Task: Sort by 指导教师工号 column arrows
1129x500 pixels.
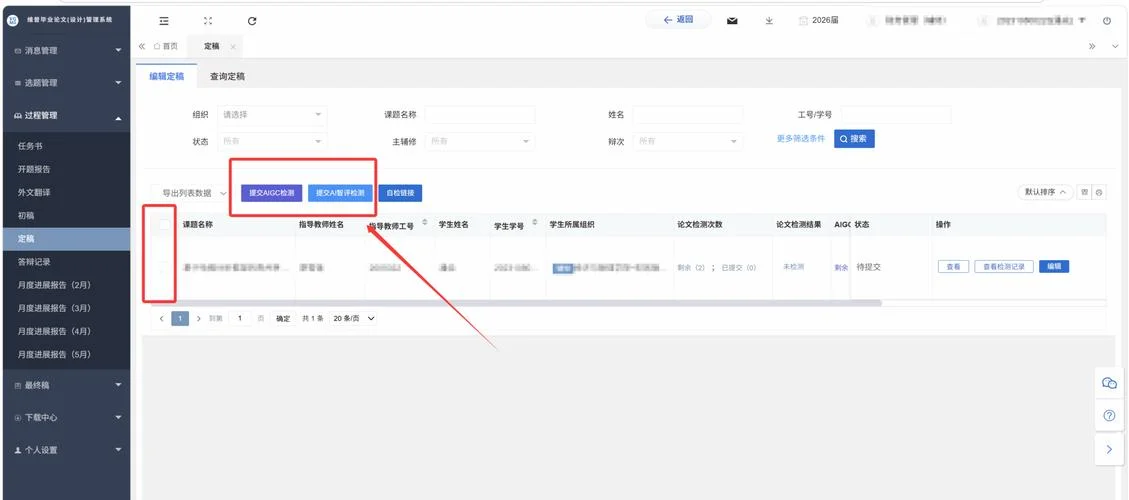Action: coord(425,223)
